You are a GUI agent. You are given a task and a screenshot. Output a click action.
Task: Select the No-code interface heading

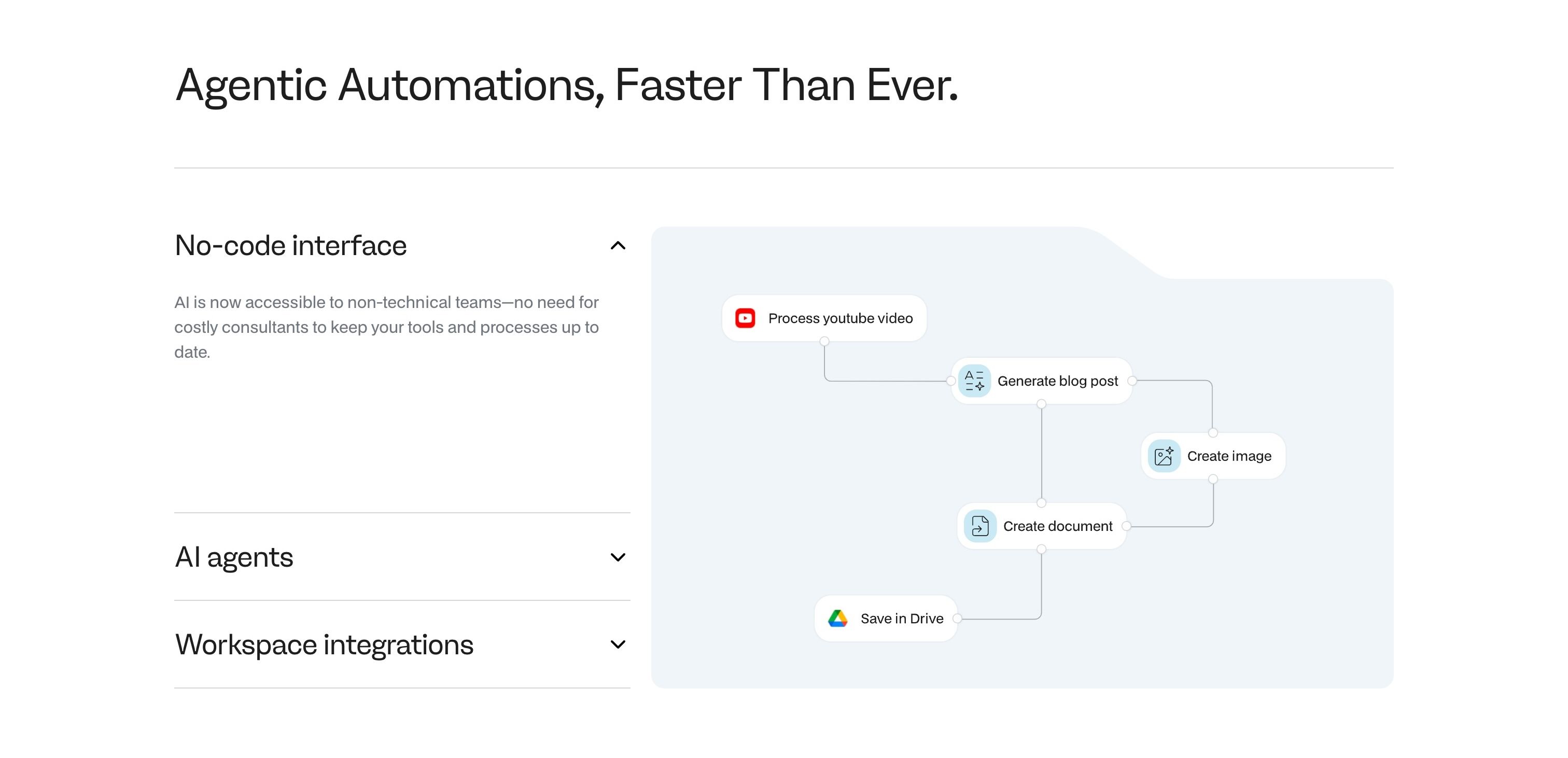point(291,245)
